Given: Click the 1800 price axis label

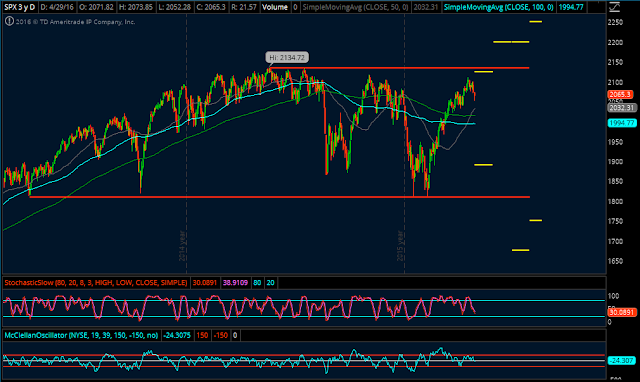Looking at the screenshot, I should coord(615,201).
